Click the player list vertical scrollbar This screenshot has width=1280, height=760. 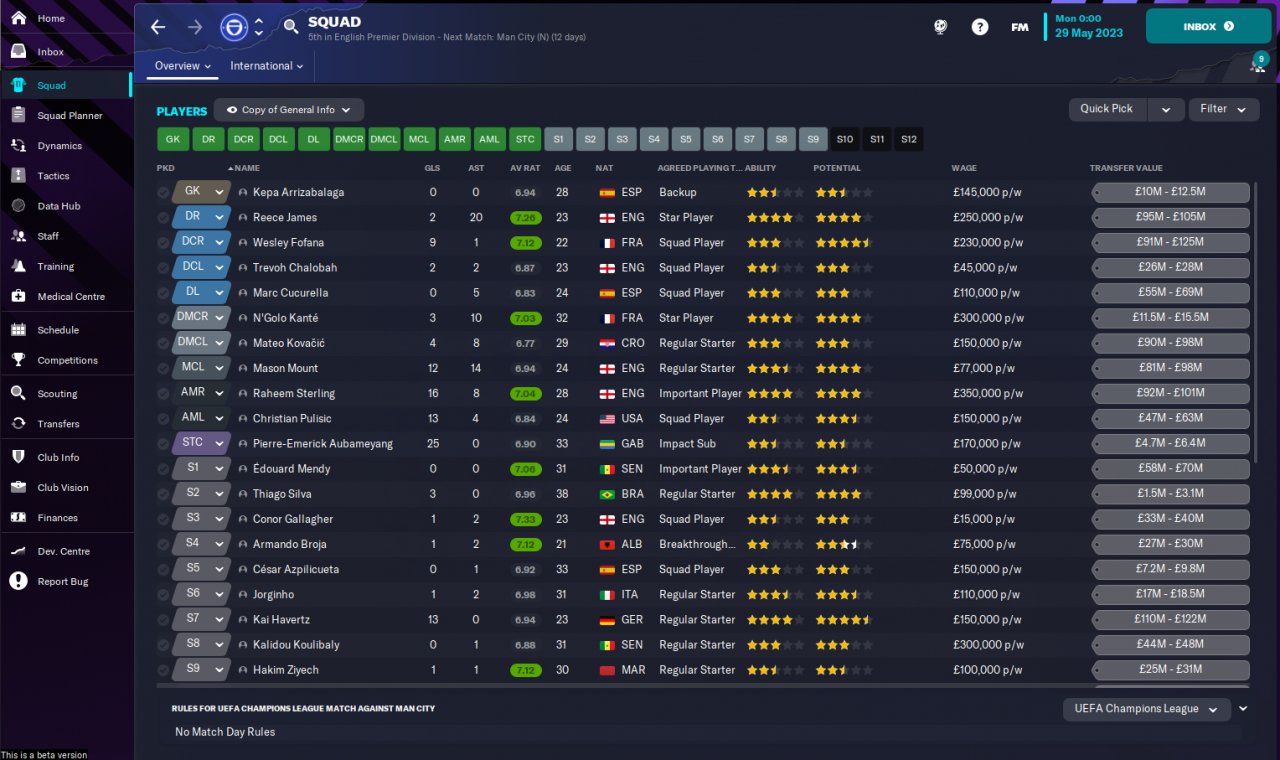point(1255,320)
